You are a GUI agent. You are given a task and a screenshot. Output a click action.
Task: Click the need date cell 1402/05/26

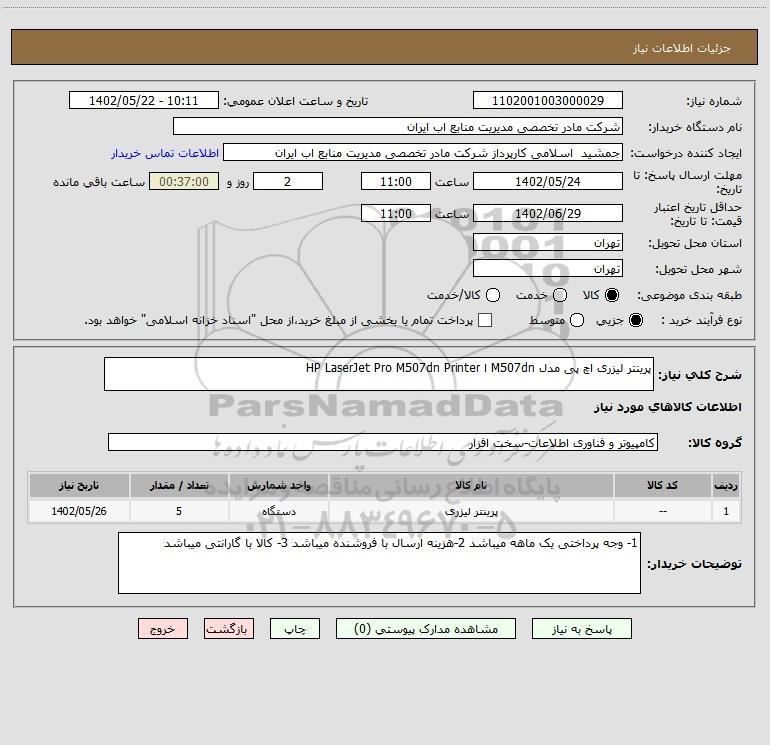pyautogui.click(x=79, y=511)
